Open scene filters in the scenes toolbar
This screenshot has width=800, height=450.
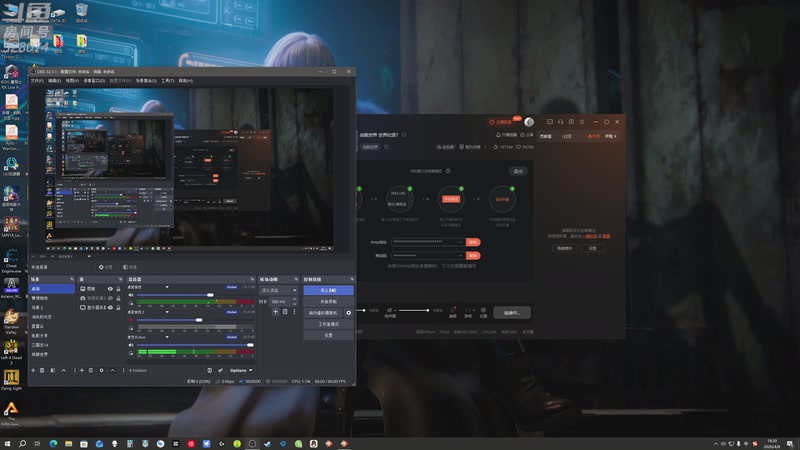coord(53,370)
